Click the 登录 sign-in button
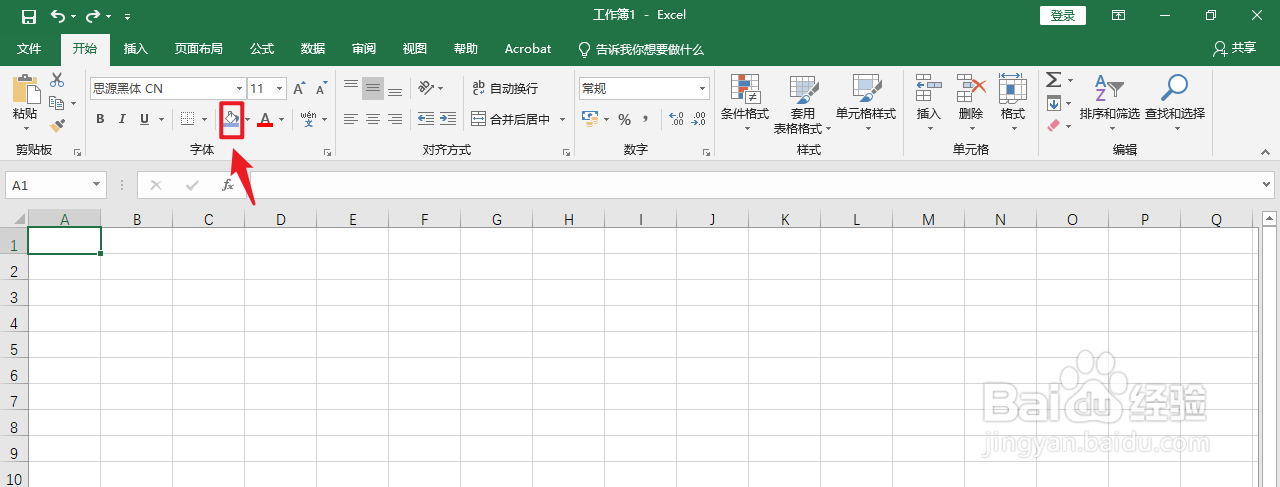Viewport: 1280px width, 487px height. 1063,16
